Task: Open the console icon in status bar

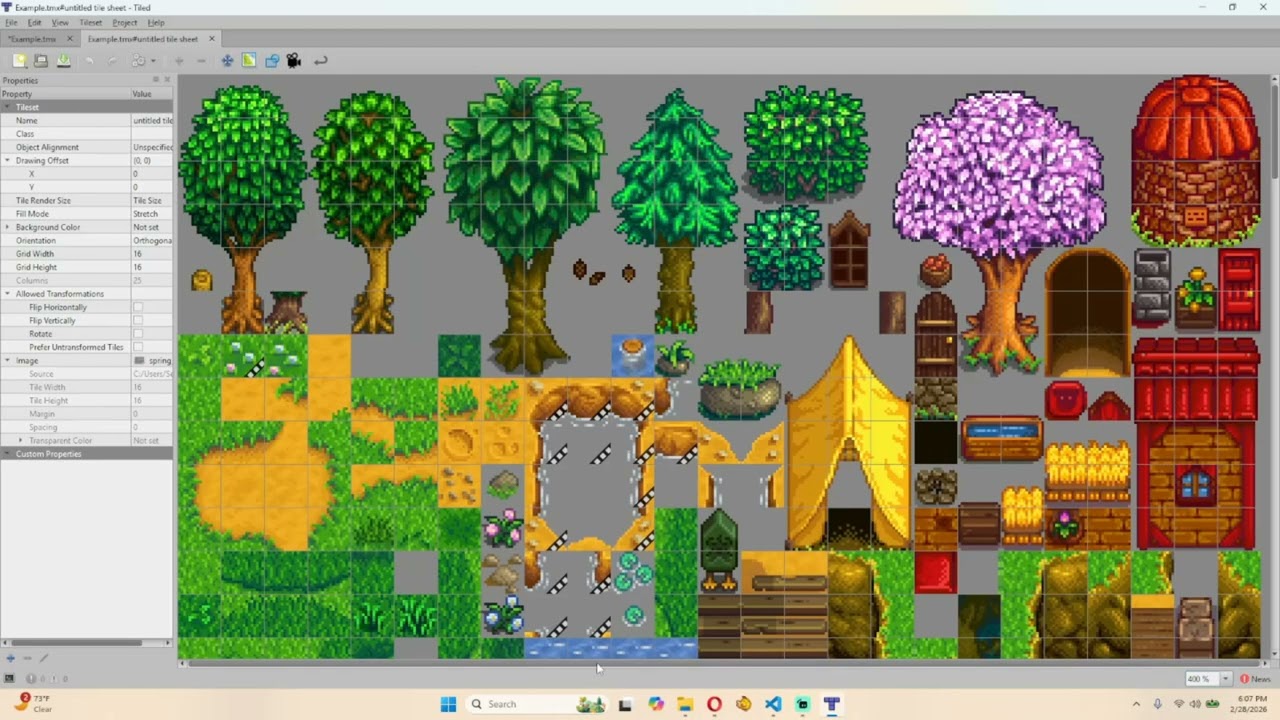Action: coord(9,678)
